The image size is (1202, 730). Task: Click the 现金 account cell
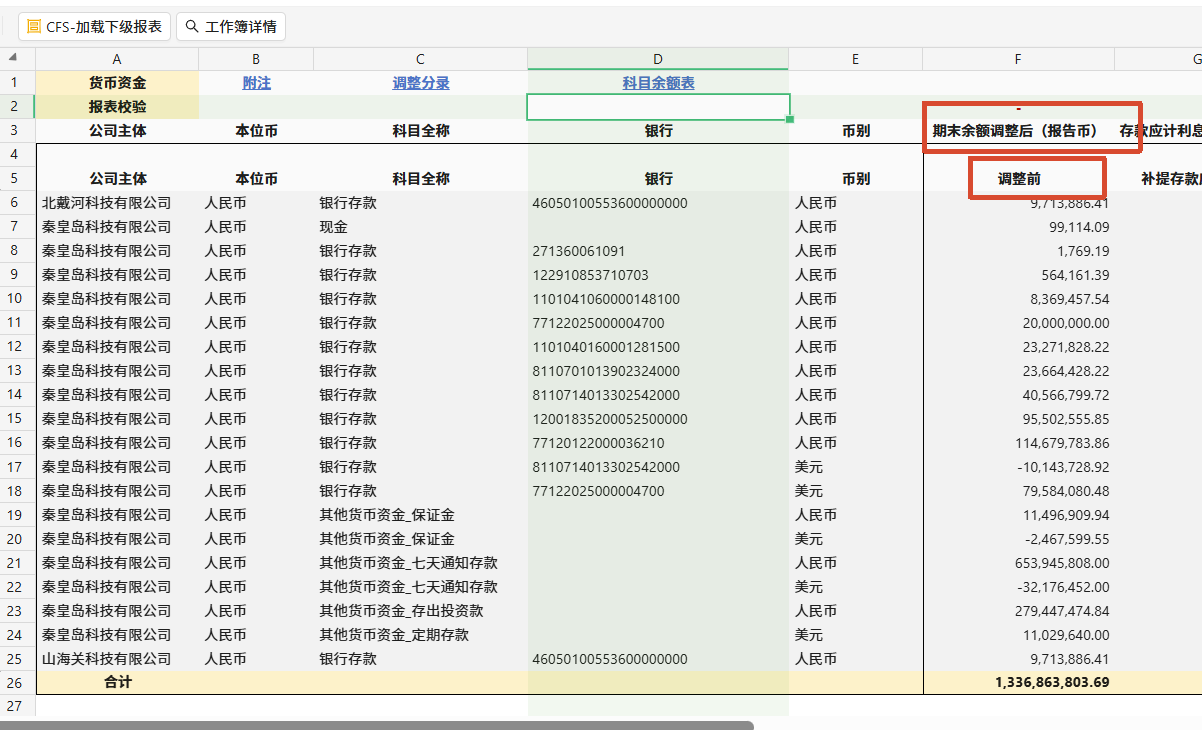[x=420, y=227]
